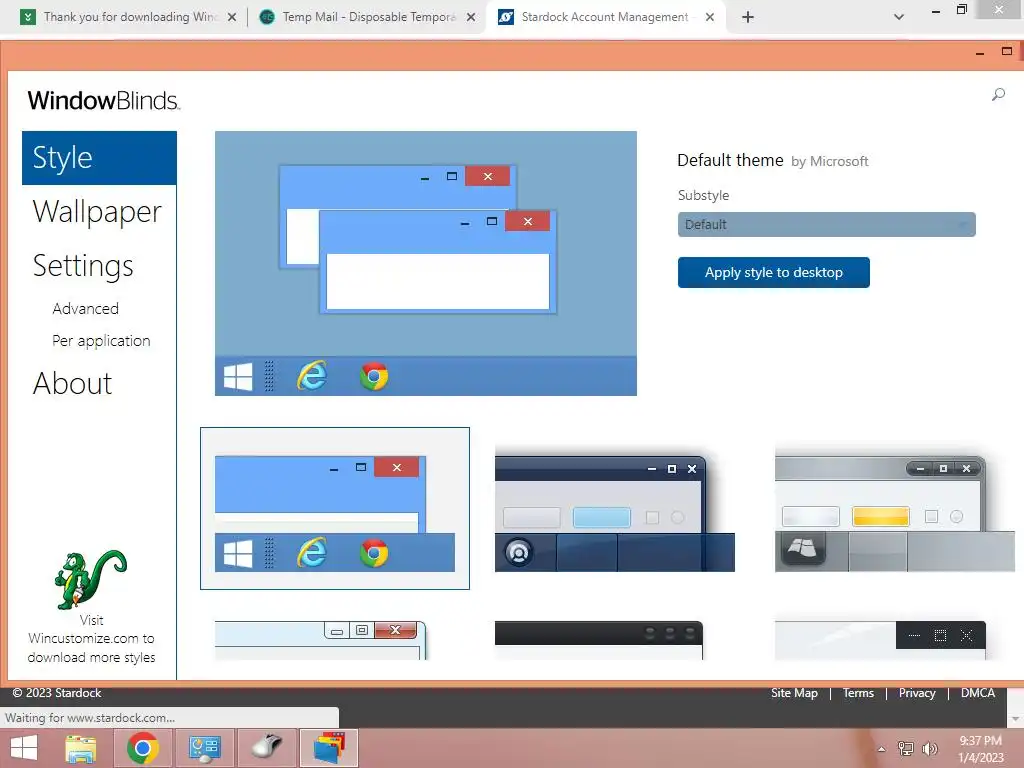Open the network tray icon

pyautogui.click(x=906, y=748)
